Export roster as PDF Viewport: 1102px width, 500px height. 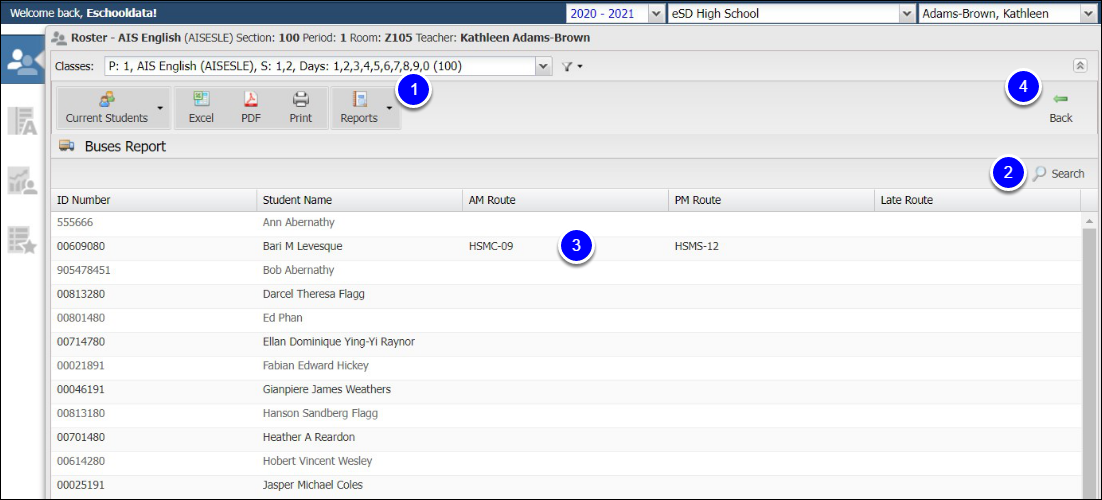click(251, 108)
